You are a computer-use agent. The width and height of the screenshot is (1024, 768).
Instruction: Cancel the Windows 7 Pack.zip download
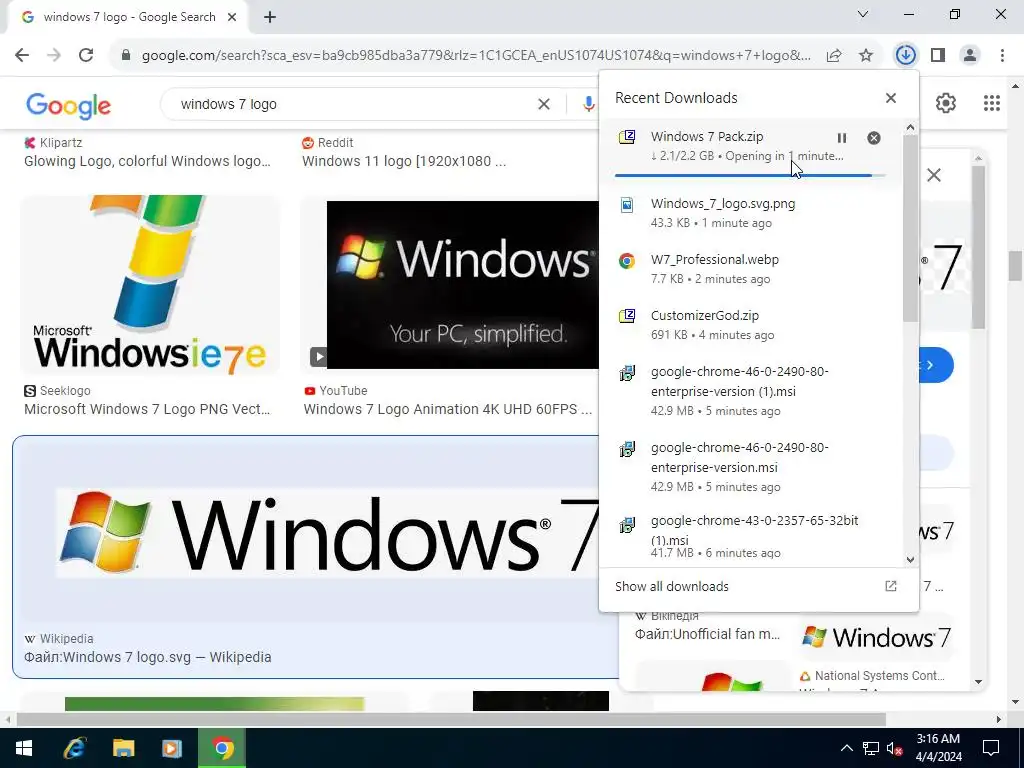pyautogui.click(x=874, y=138)
